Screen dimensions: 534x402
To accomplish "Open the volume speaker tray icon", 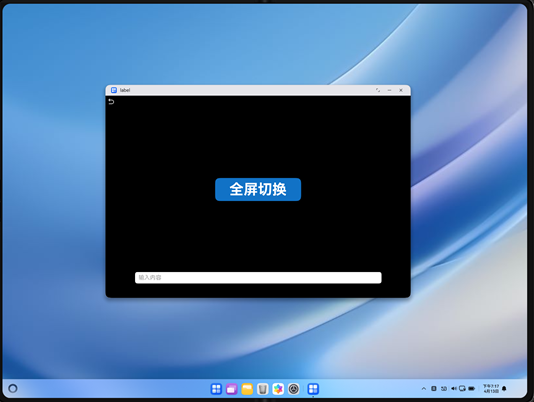I will tap(454, 388).
